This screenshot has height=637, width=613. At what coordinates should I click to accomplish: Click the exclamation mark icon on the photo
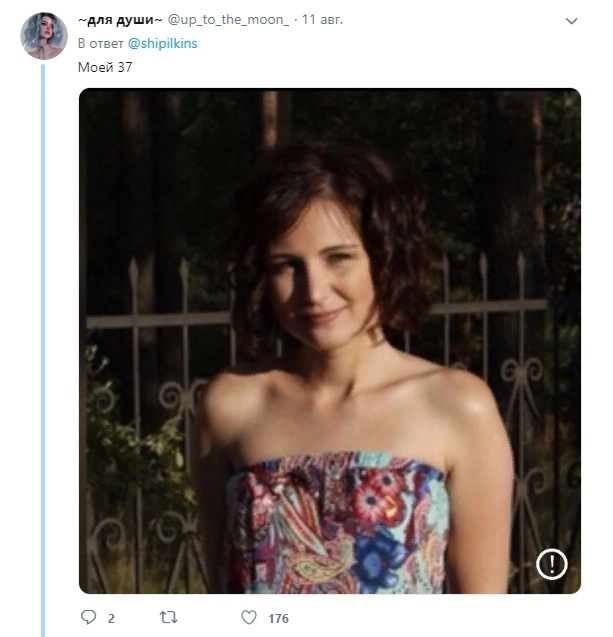(551, 564)
